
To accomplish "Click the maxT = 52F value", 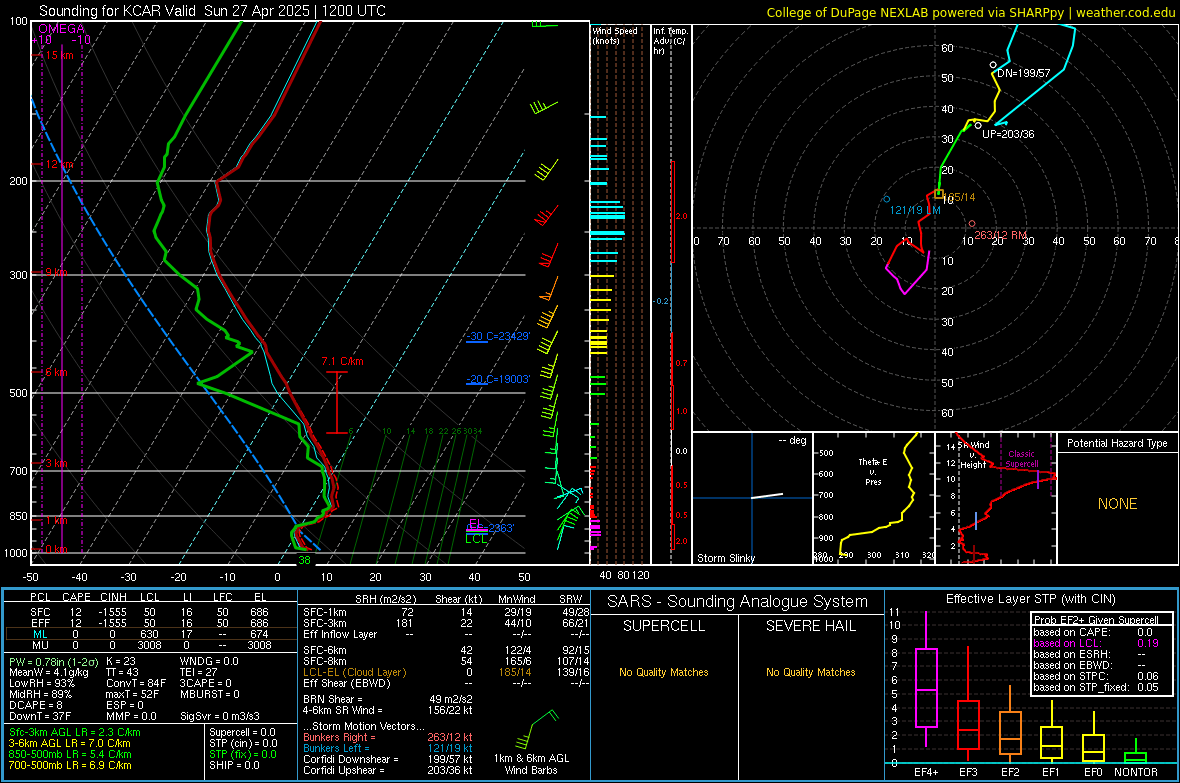I will 132,693.
